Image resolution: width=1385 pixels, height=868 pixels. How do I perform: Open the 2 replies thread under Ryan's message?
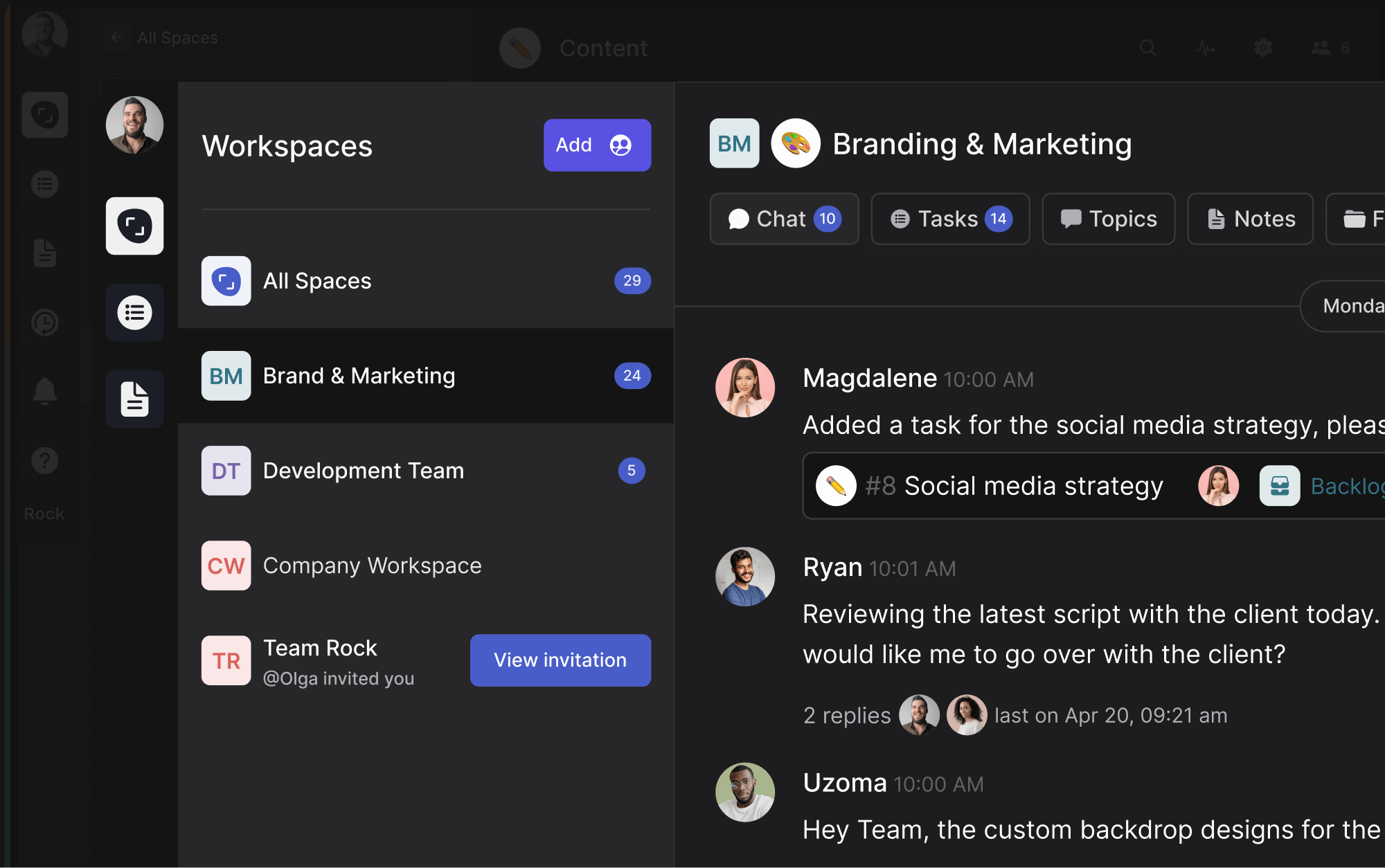click(846, 715)
